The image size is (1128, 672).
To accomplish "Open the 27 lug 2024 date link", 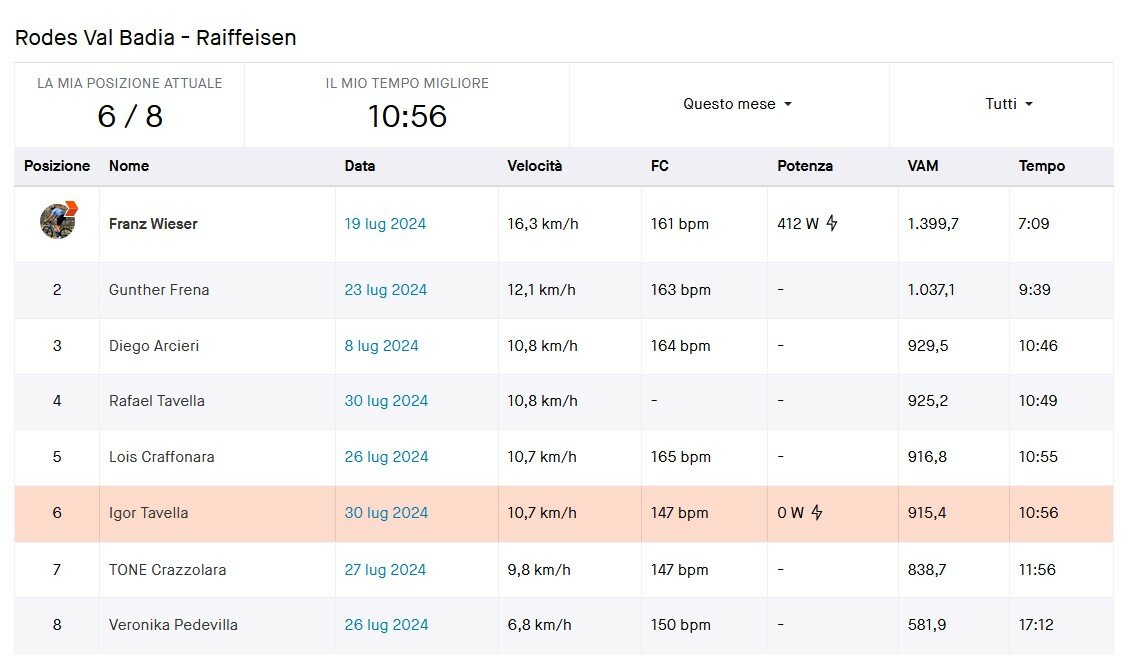I will [385, 570].
